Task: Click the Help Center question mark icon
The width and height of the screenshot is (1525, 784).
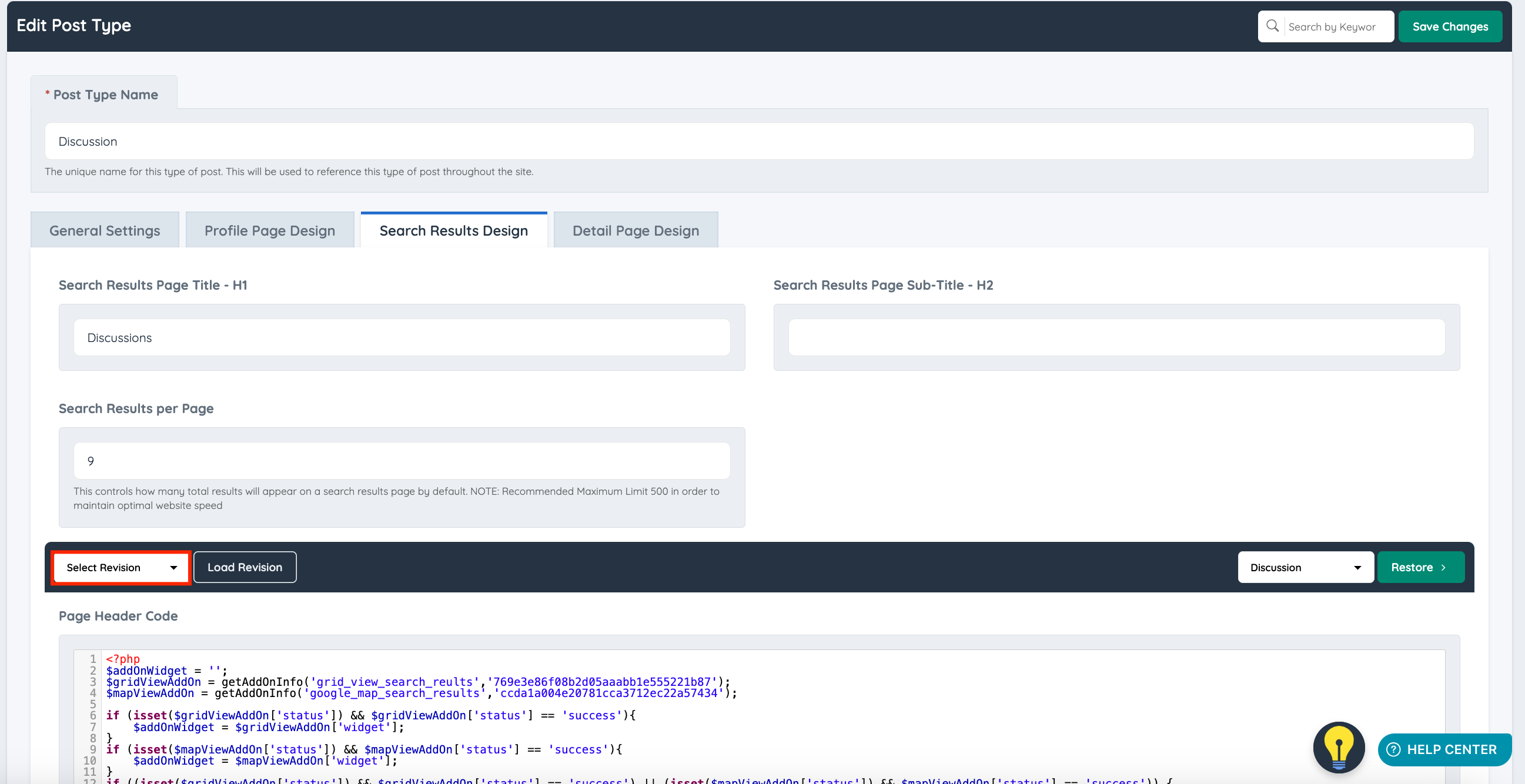Action: 1393,750
